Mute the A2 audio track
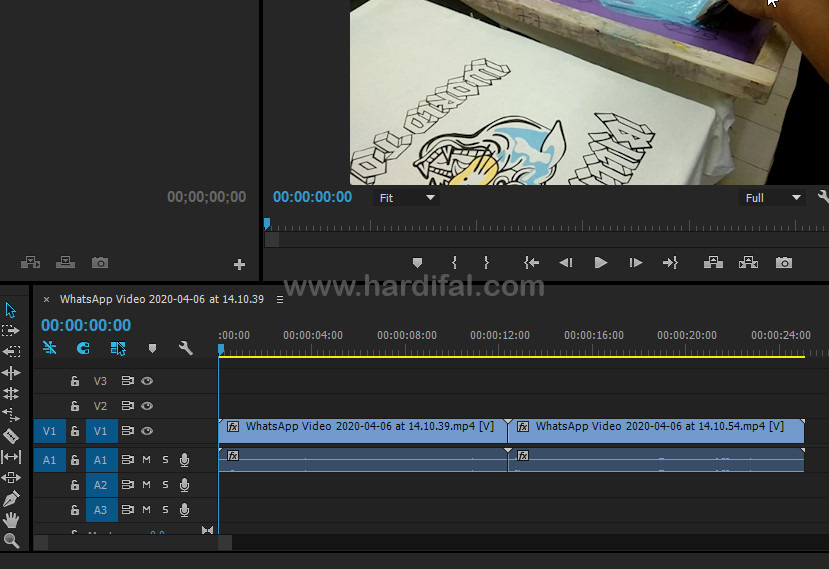 (146, 484)
